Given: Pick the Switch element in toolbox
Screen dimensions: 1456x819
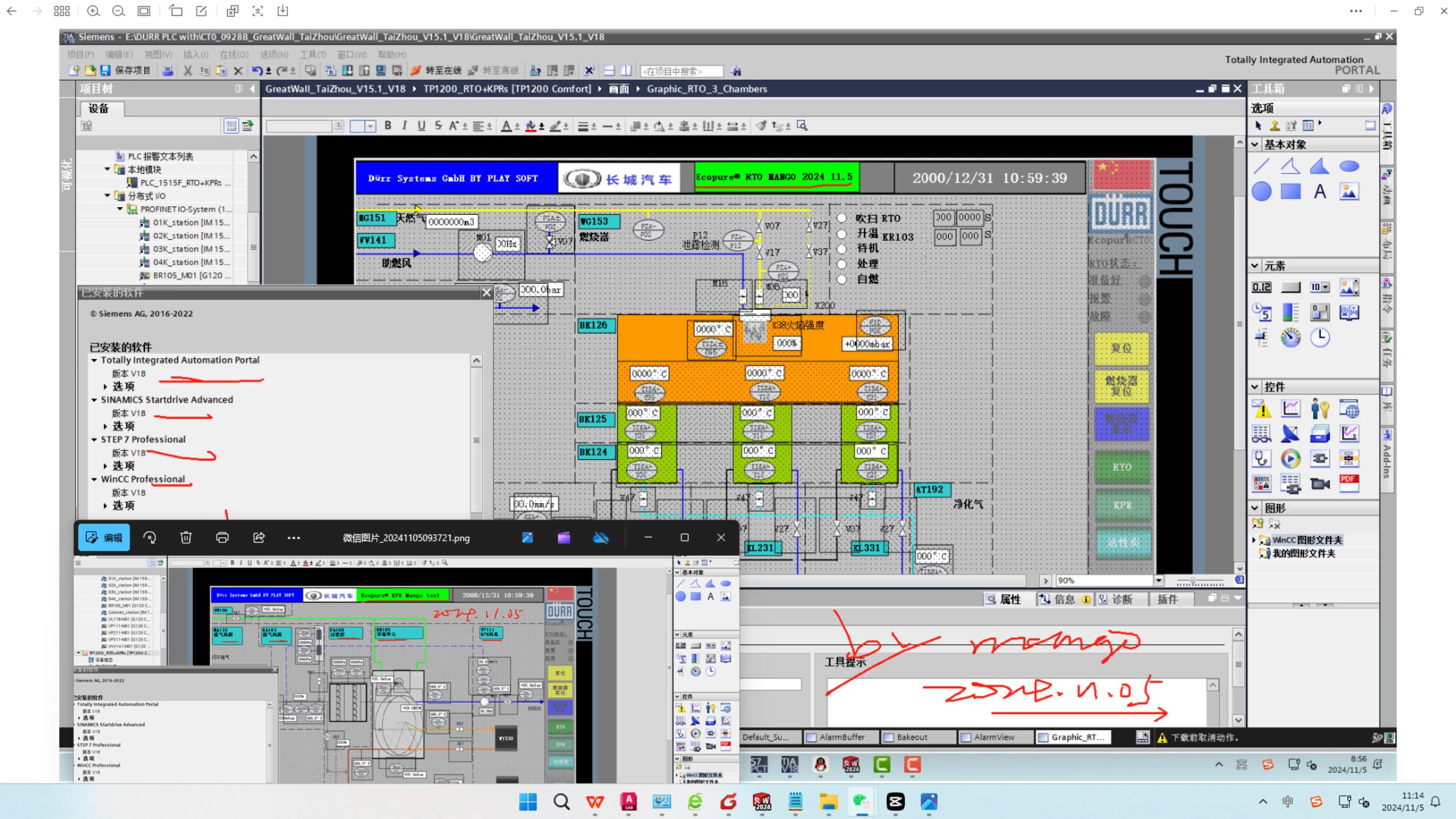Looking at the screenshot, I should pyautogui.click(x=1320, y=312).
